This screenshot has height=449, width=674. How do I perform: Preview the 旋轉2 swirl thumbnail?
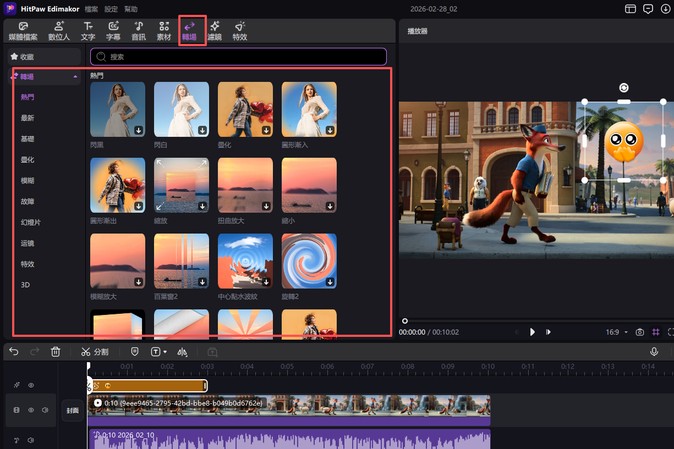pos(309,261)
